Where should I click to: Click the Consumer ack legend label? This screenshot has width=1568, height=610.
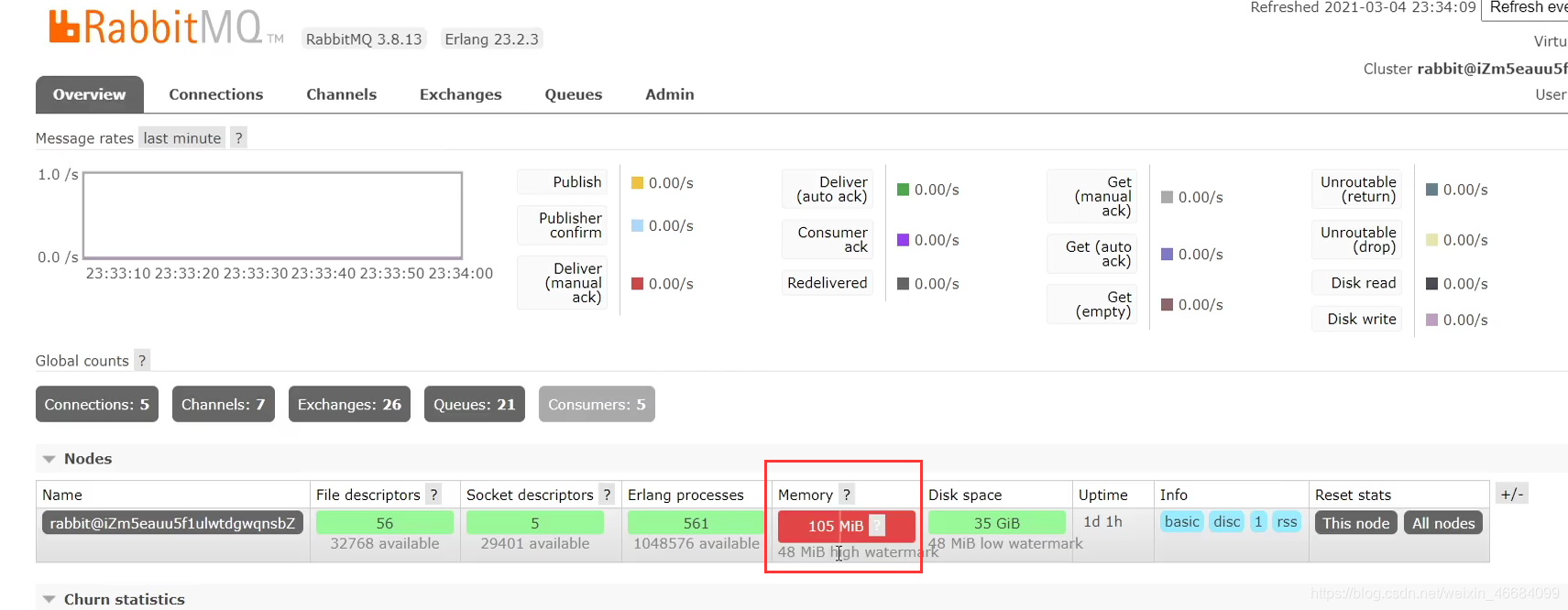coord(828,240)
